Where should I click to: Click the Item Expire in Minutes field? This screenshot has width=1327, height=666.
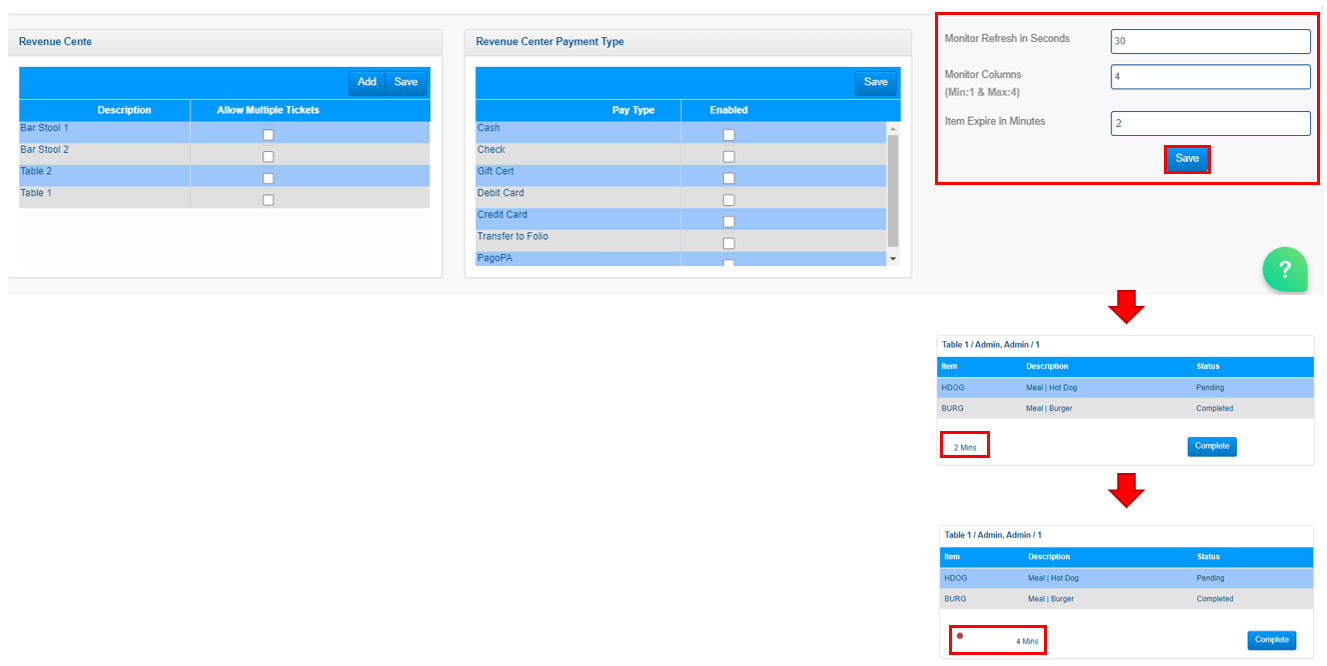point(1210,123)
